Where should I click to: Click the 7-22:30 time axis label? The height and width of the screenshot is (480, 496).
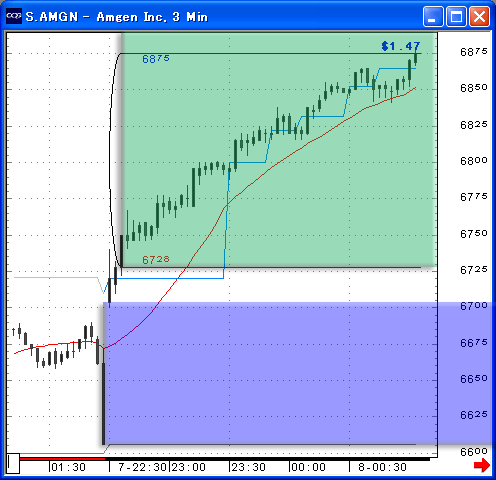pos(142,467)
